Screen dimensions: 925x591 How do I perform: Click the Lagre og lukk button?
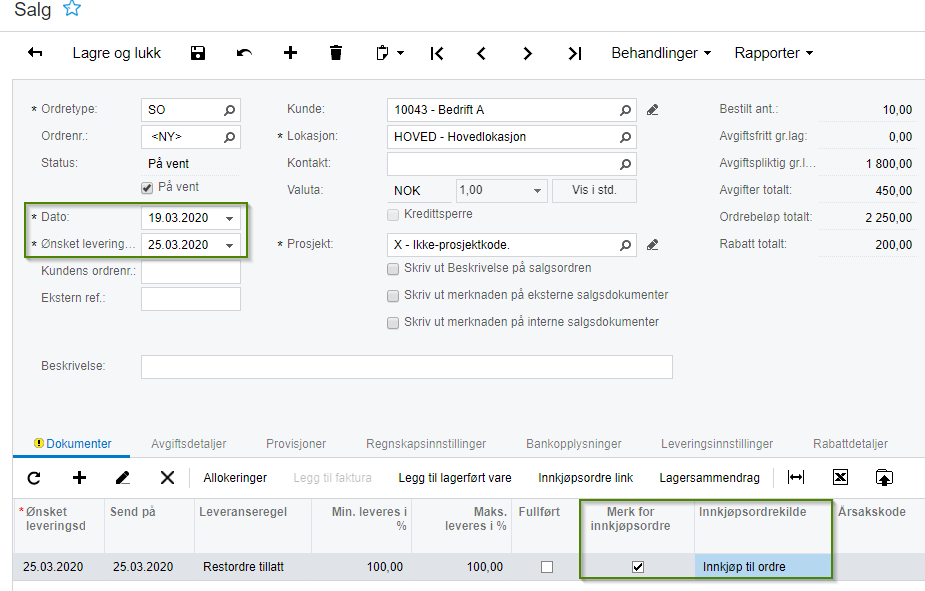pyautogui.click(x=117, y=53)
